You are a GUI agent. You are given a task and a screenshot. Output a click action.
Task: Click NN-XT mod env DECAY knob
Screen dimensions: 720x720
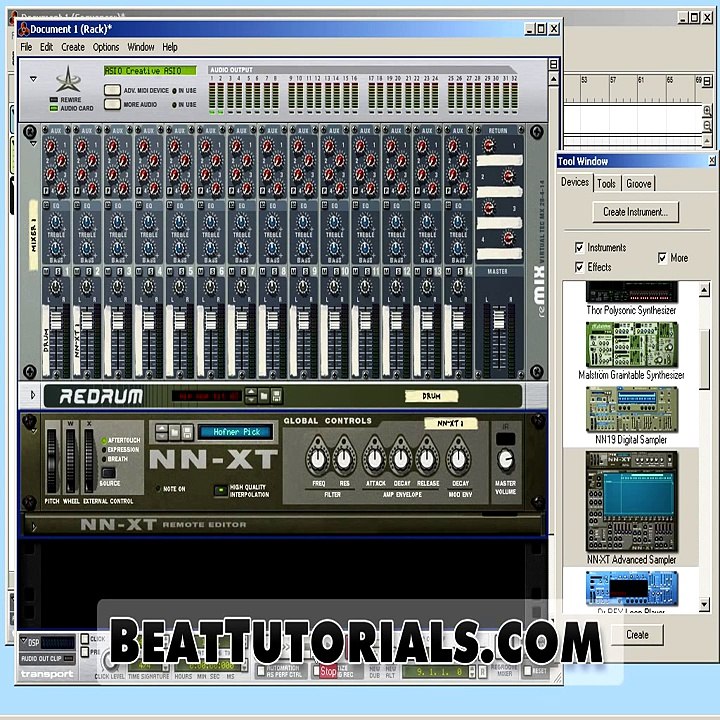click(459, 458)
